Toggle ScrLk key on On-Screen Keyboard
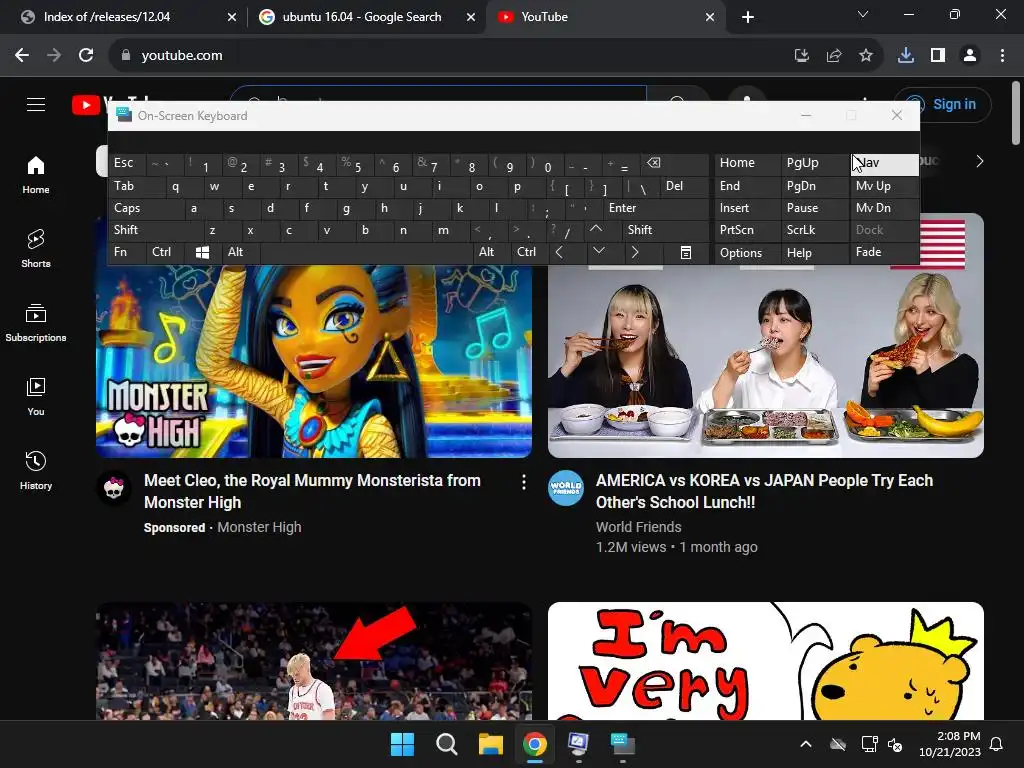Viewport: 1024px width, 768px height. (x=814, y=230)
